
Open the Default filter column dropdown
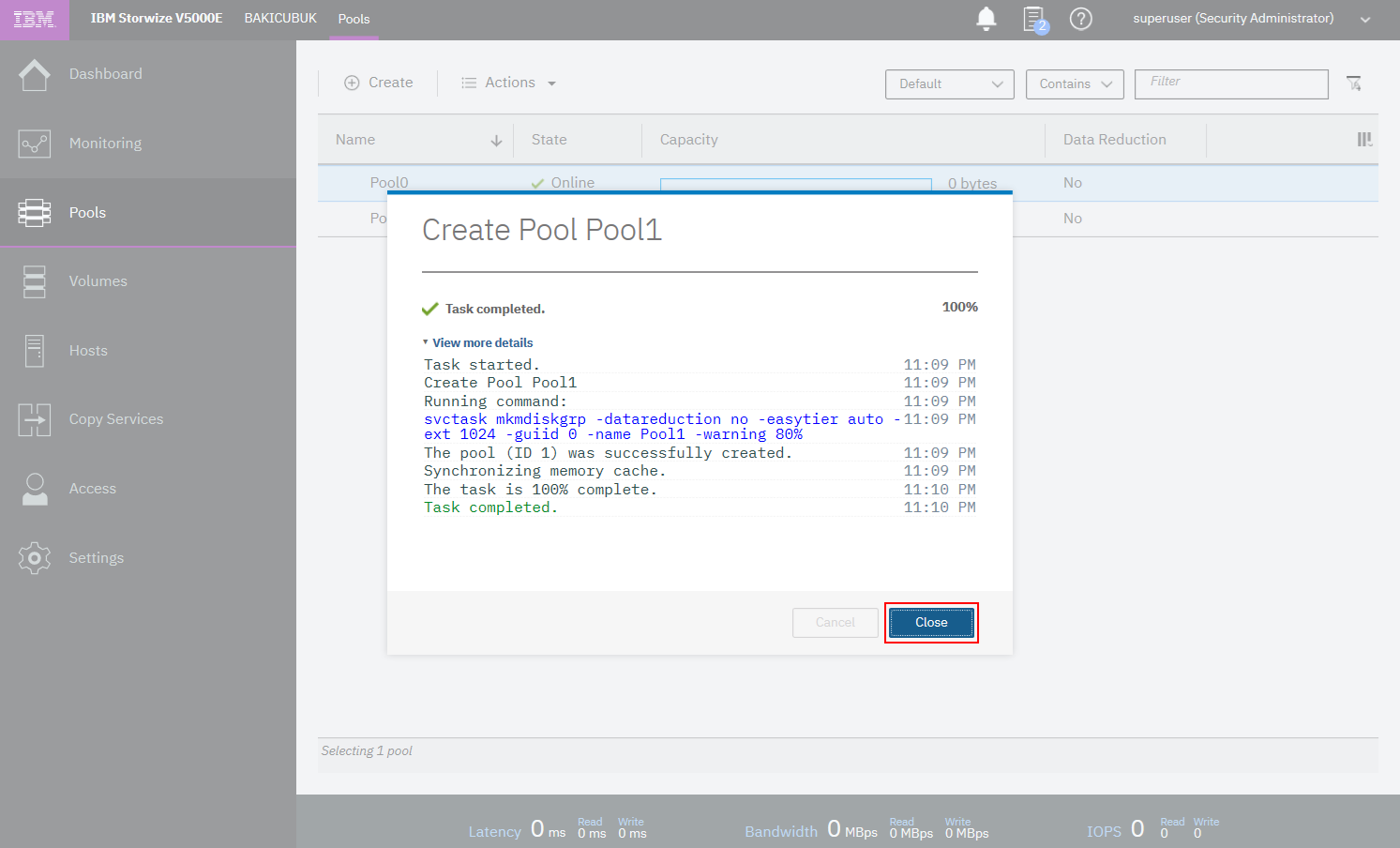(x=950, y=83)
